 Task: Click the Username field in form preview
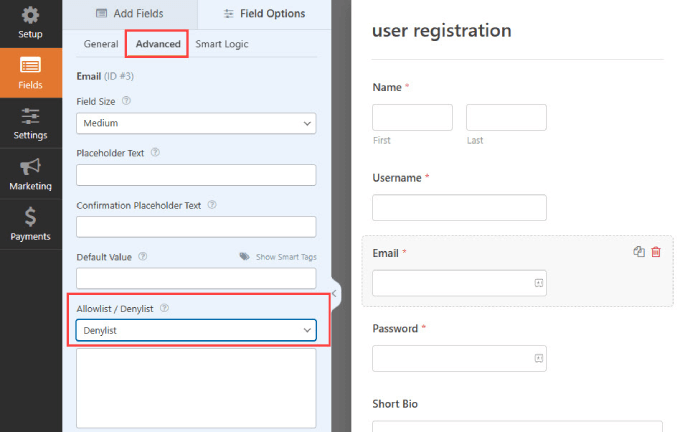tap(459, 207)
